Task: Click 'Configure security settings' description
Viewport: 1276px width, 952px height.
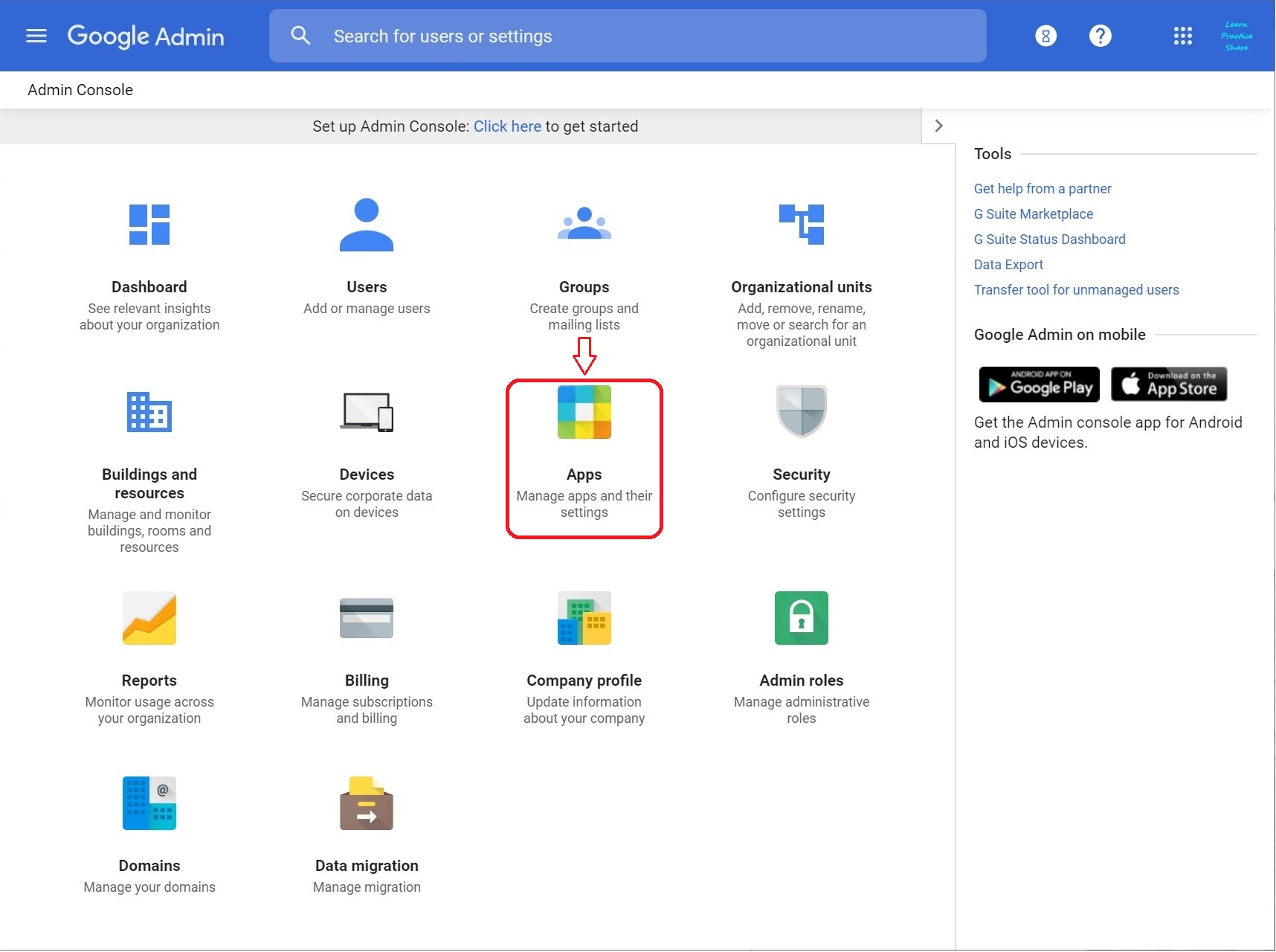Action: 802,504
